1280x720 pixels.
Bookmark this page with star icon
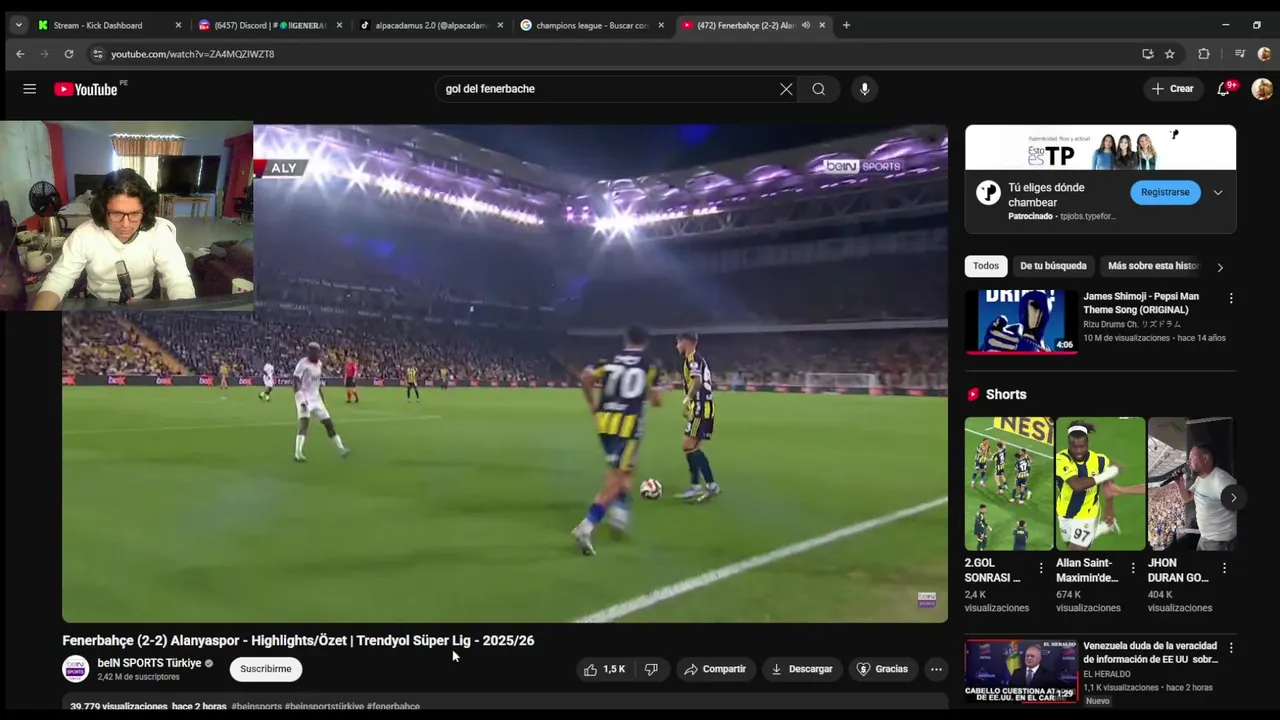click(x=1169, y=54)
